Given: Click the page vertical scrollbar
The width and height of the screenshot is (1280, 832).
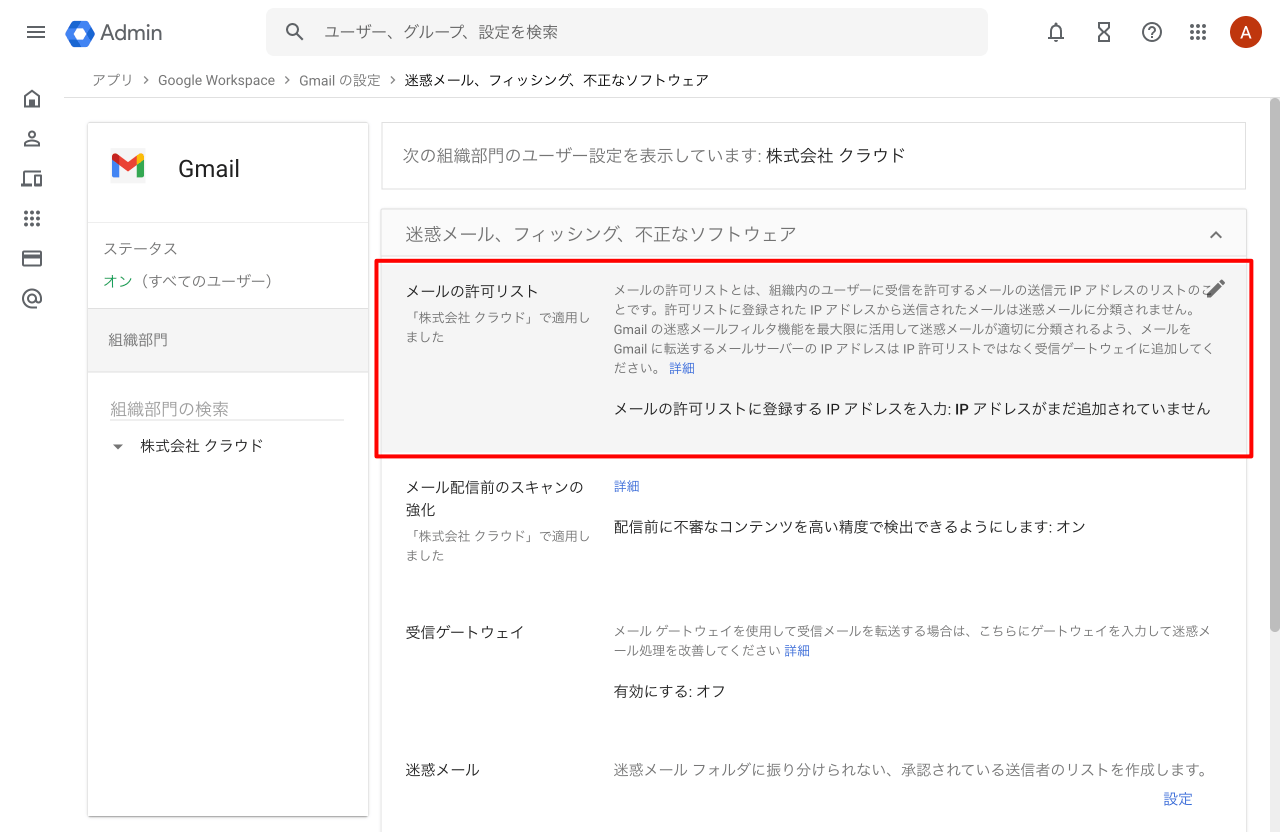Looking at the screenshot, I should tap(1274, 365).
